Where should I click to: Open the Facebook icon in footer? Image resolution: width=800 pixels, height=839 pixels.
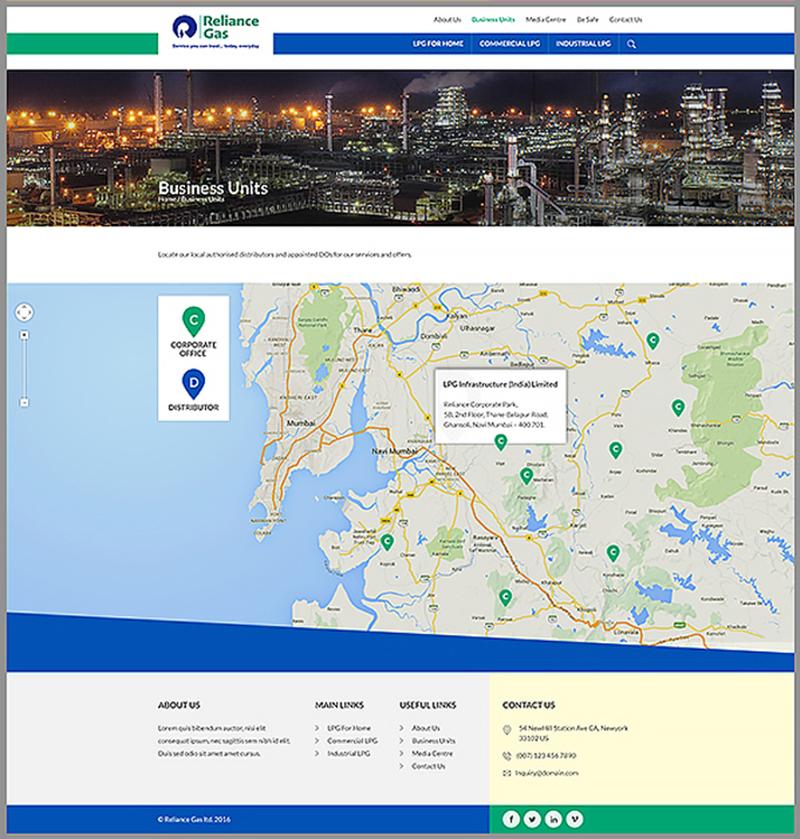pos(511,819)
